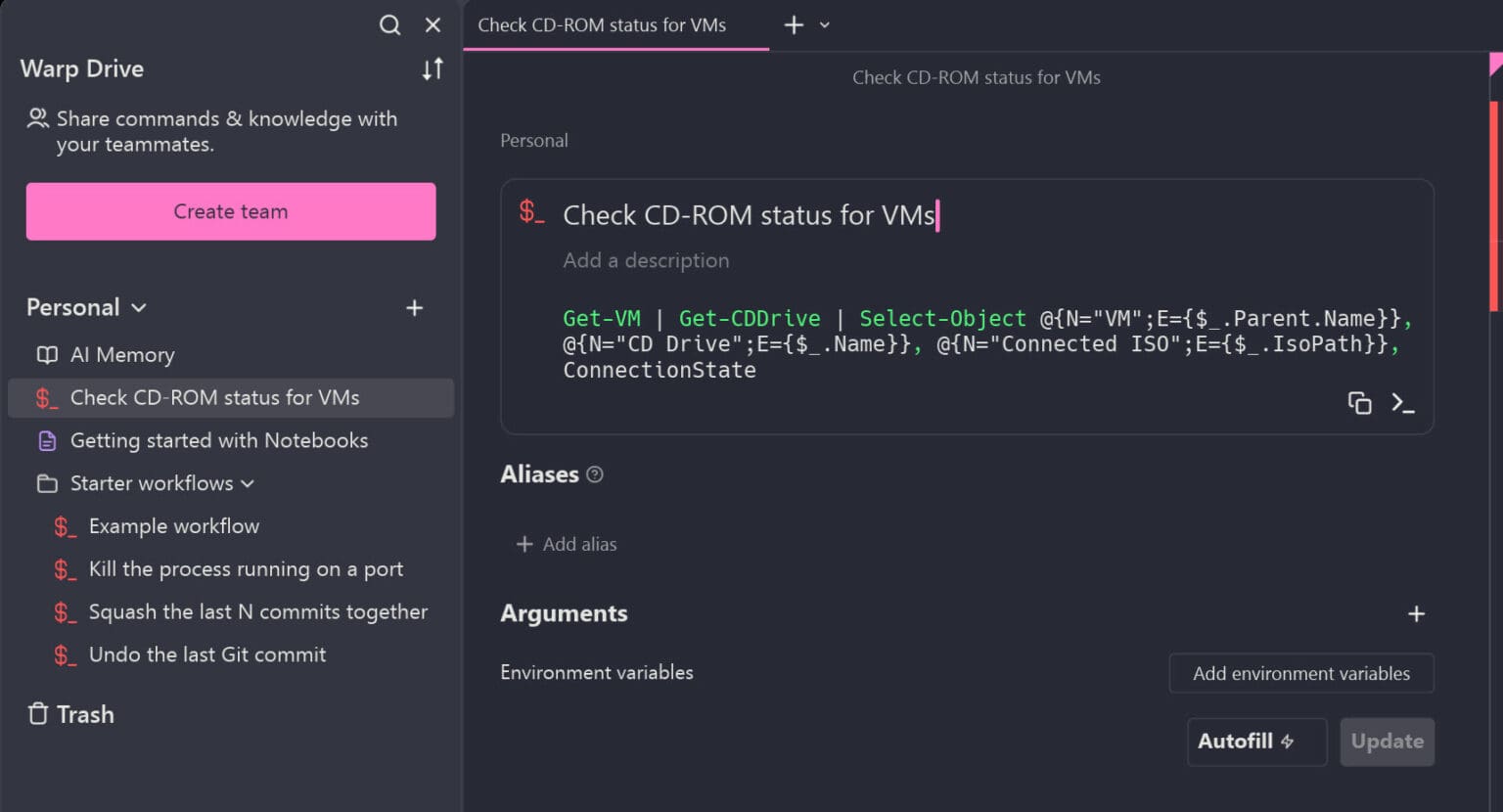Click the Autofill button
Viewport: 1503px width, 812px height.
(x=1256, y=742)
